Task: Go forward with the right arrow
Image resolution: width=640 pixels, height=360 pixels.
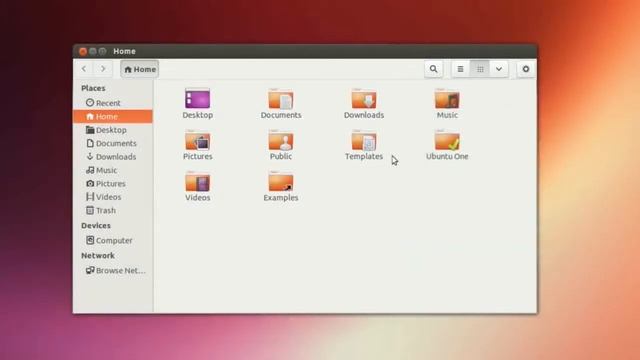Action: pyautogui.click(x=103, y=69)
